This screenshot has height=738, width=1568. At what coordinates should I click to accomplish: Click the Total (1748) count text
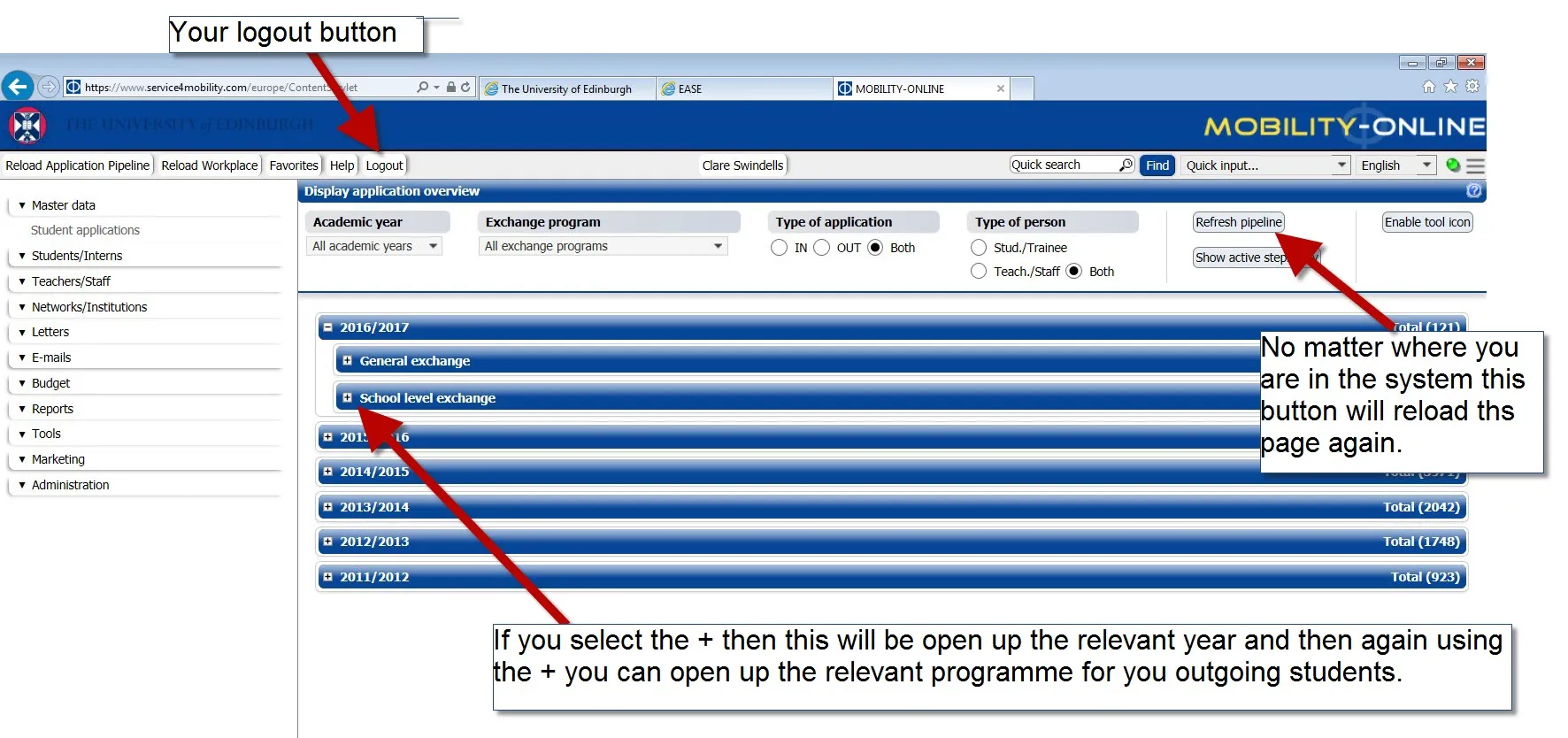coord(1421,542)
